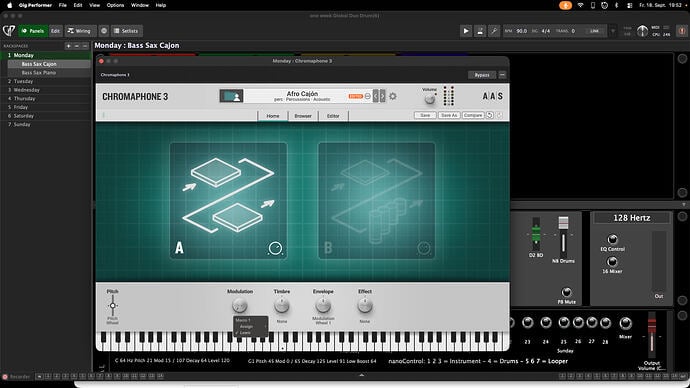
Task: Switch to the Home tab
Action: click(273, 116)
